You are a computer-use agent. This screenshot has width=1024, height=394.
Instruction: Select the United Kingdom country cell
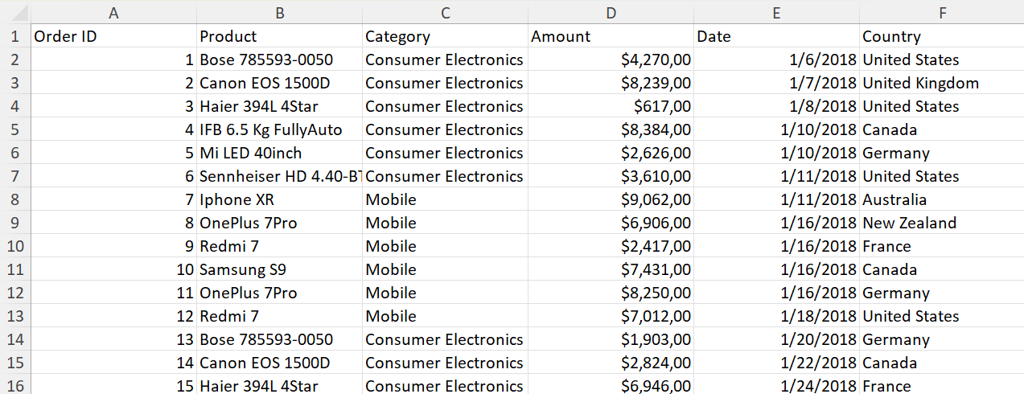[942, 83]
